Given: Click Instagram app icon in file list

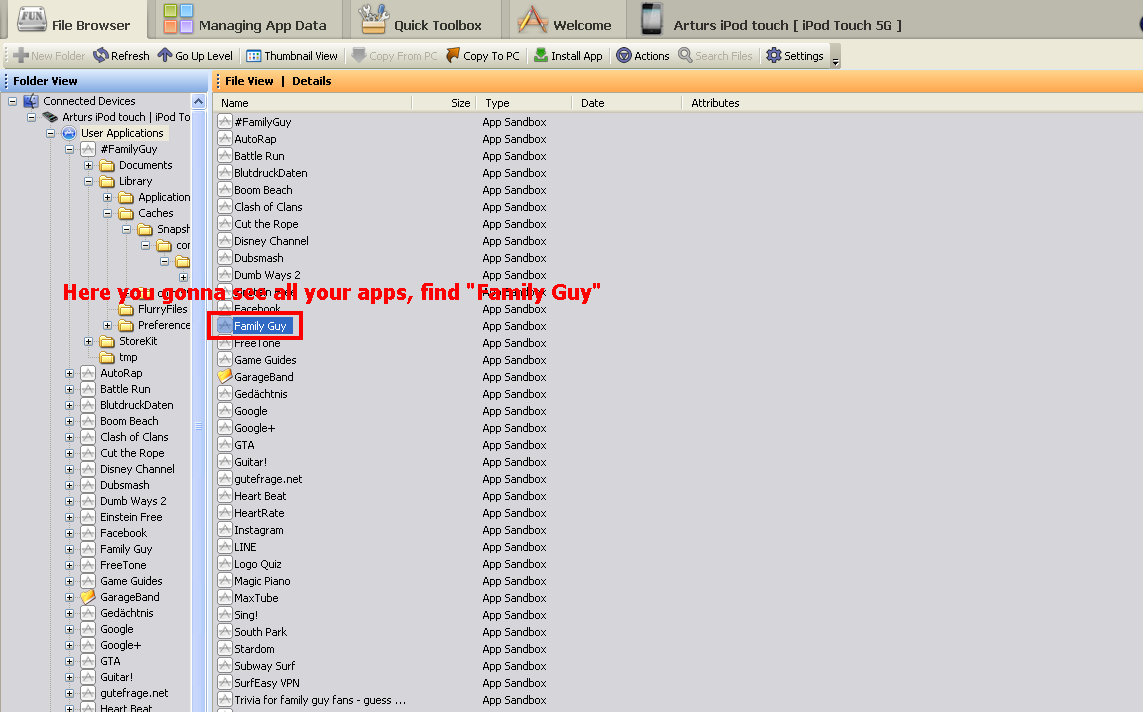Looking at the screenshot, I should [x=225, y=530].
